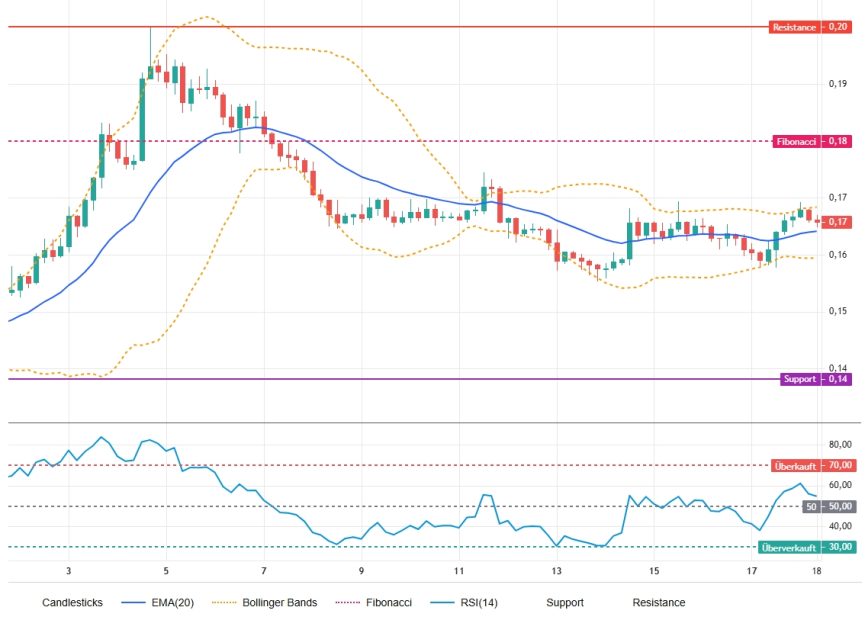The image size is (865, 620).
Task: Click date label 5 on time axis
Action: (166, 571)
